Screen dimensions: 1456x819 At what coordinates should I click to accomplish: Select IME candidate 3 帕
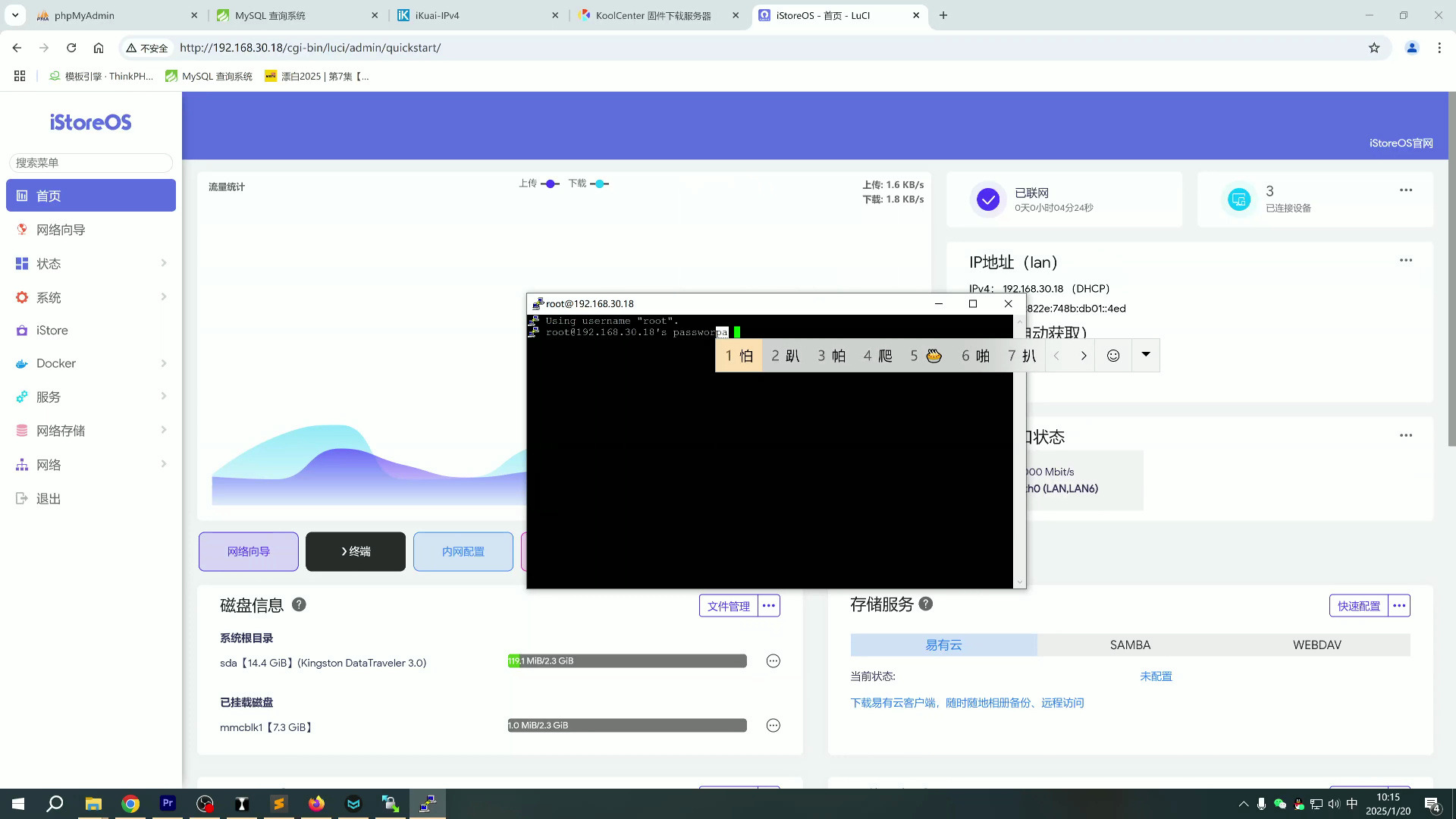pyautogui.click(x=831, y=356)
